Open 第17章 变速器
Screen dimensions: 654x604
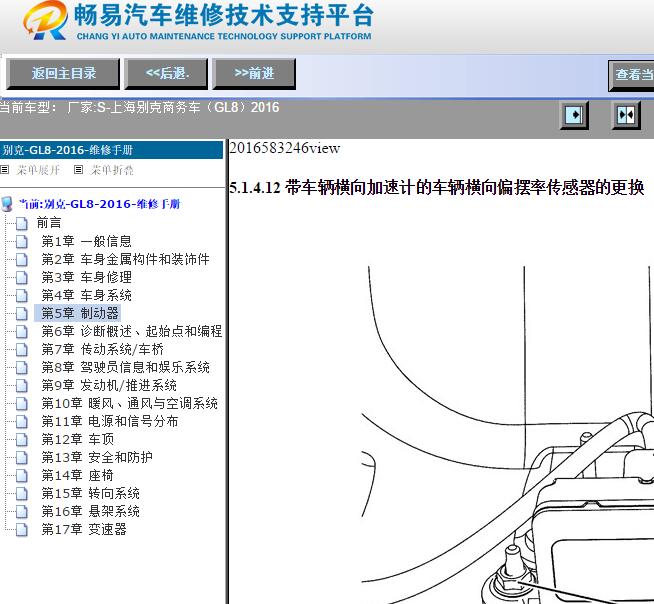click(x=84, y=529)
